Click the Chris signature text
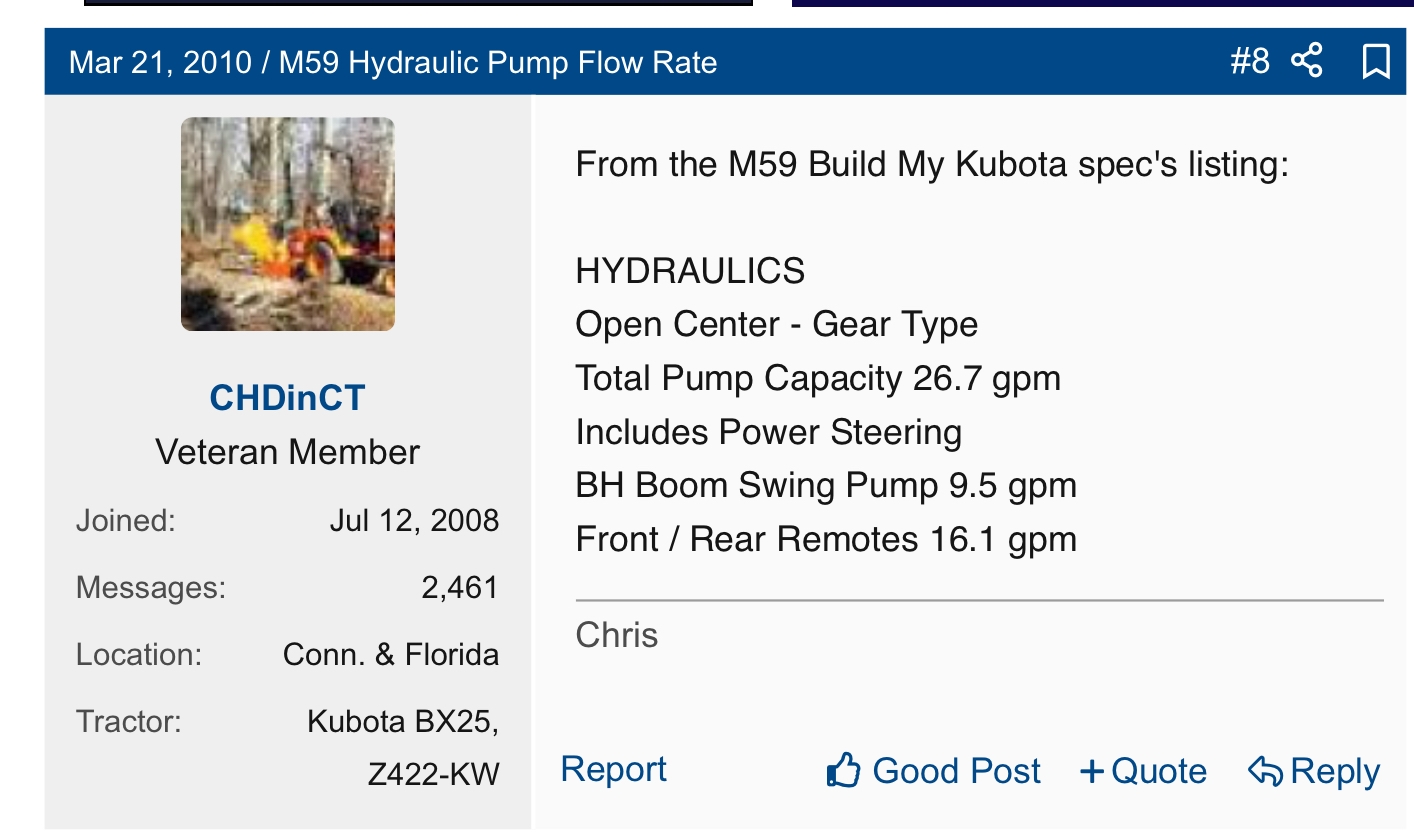 click(617, 635)
